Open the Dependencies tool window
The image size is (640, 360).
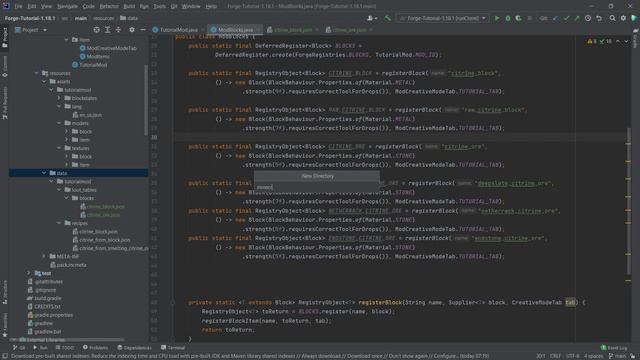(134, 348)
